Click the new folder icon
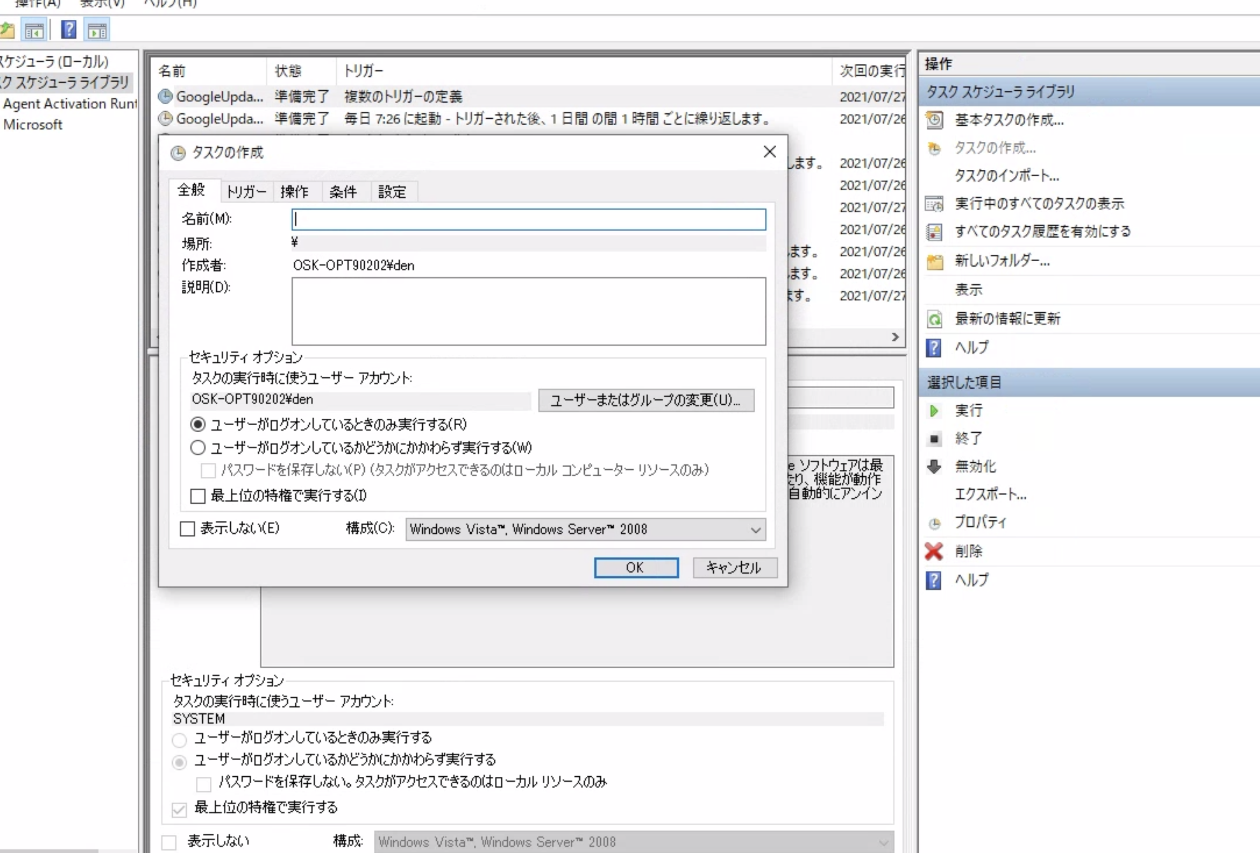Screen dimensions: 1260x853 point(934,262)
